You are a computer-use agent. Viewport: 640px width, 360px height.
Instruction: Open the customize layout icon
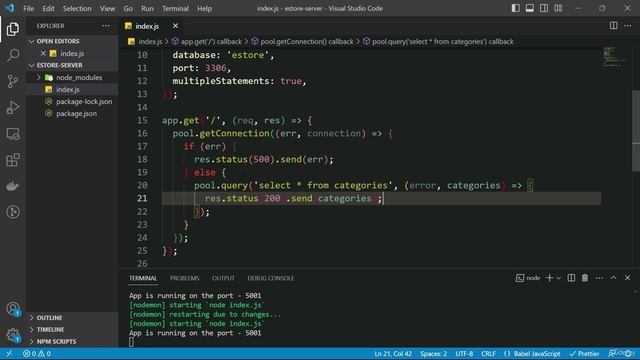coord(558,8)
